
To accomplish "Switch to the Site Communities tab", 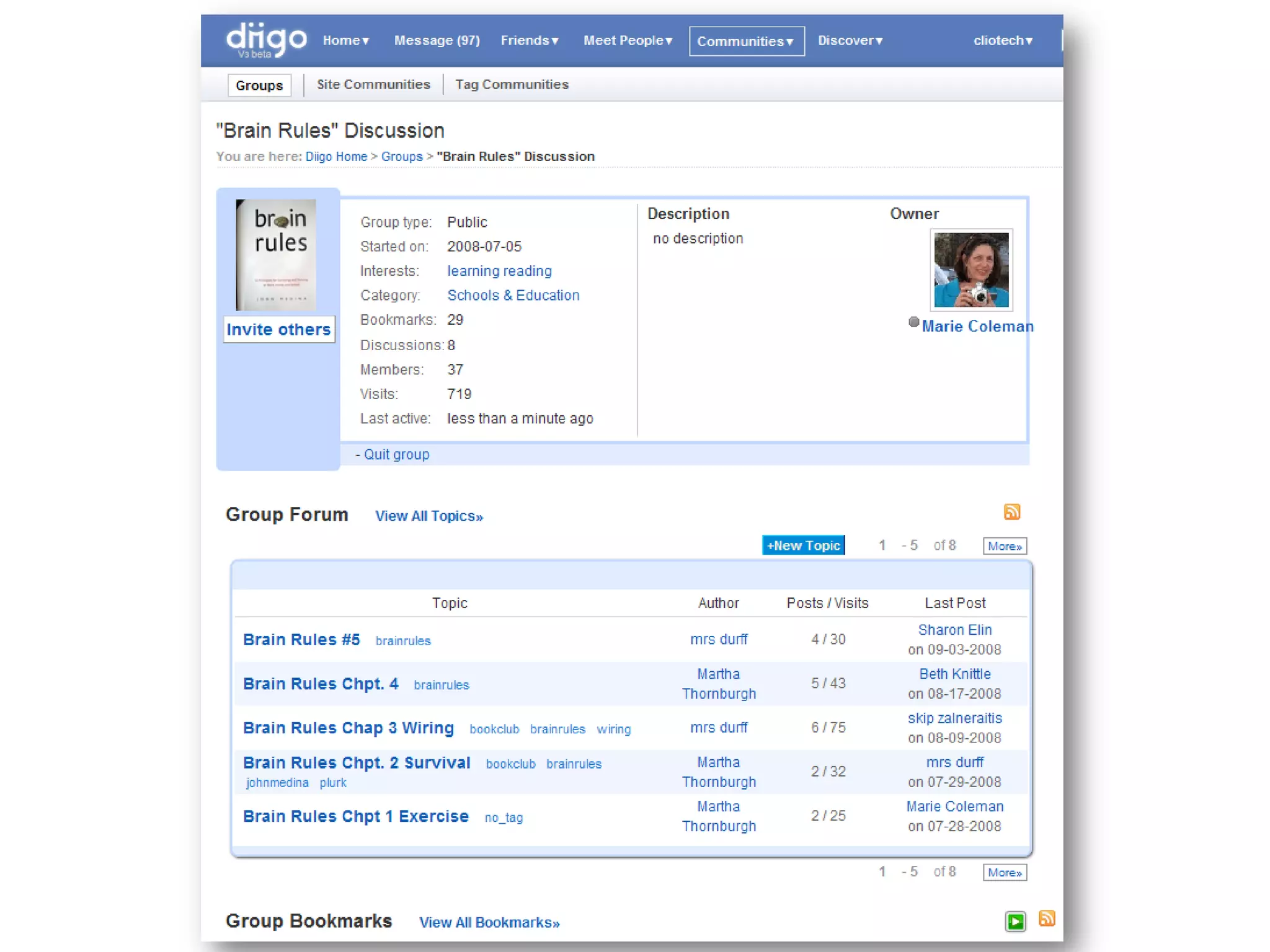I will click(373, 84).
